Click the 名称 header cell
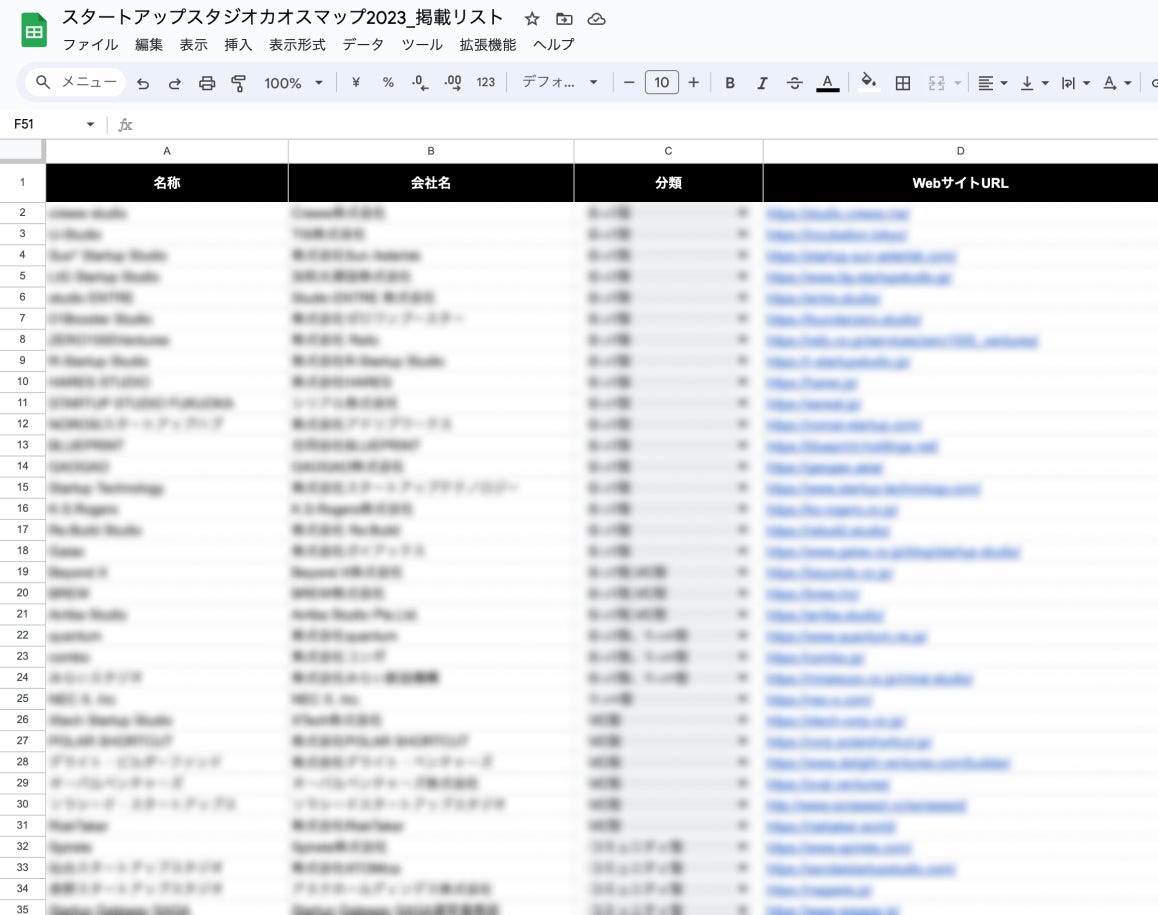This screenshot has height=915, width=1158. (167, 182)
